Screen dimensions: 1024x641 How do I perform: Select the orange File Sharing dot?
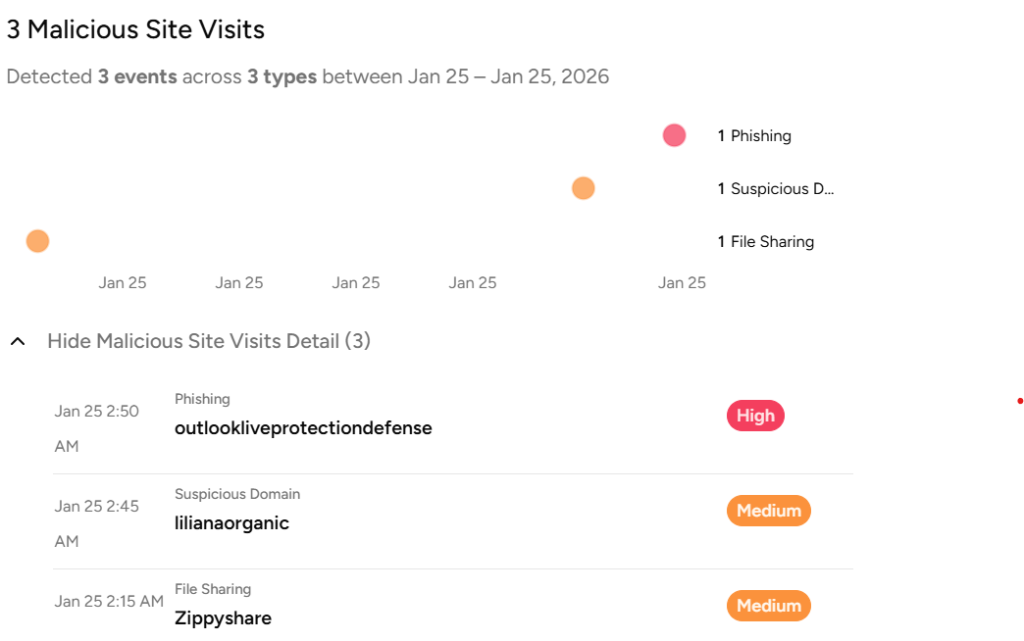[x=38, y=241]
